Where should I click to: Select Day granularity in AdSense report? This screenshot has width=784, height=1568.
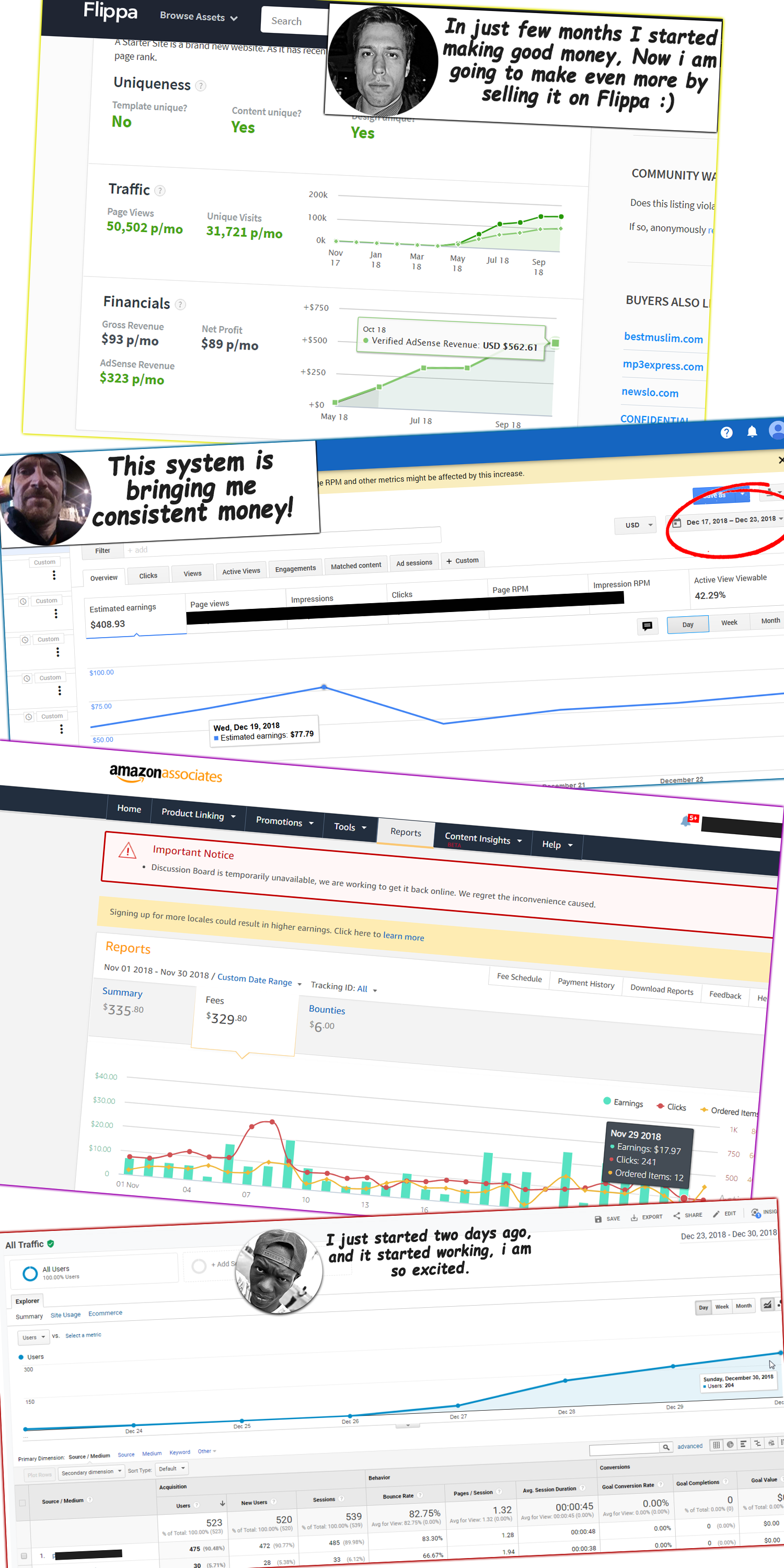tap(687, 625)
